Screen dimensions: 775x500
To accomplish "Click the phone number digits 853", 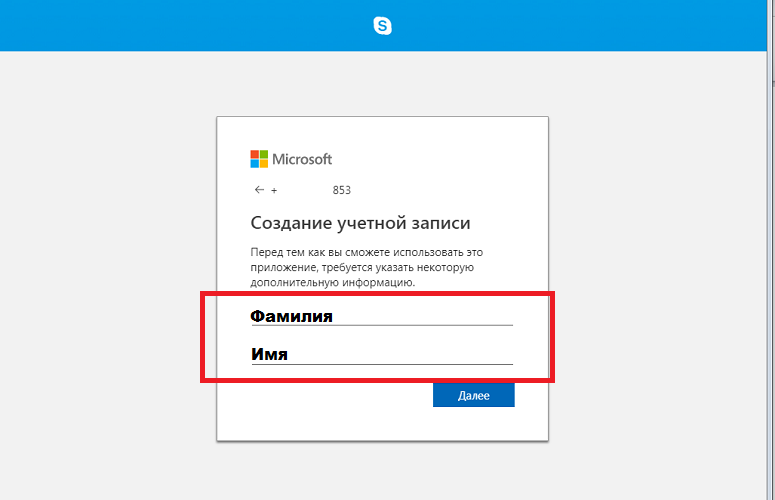I will [342, 190].
